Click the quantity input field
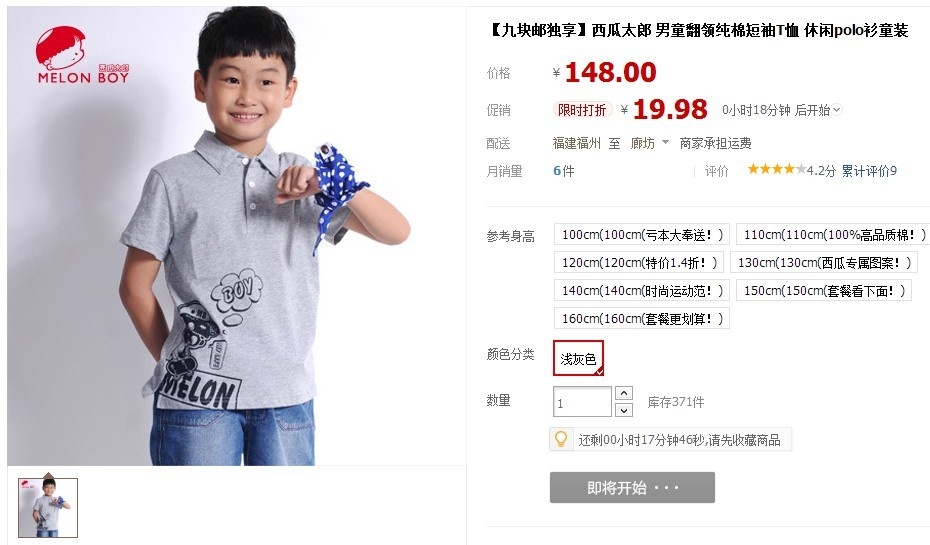Viewport: 930px width, 545px height. [x=582, y=402]
